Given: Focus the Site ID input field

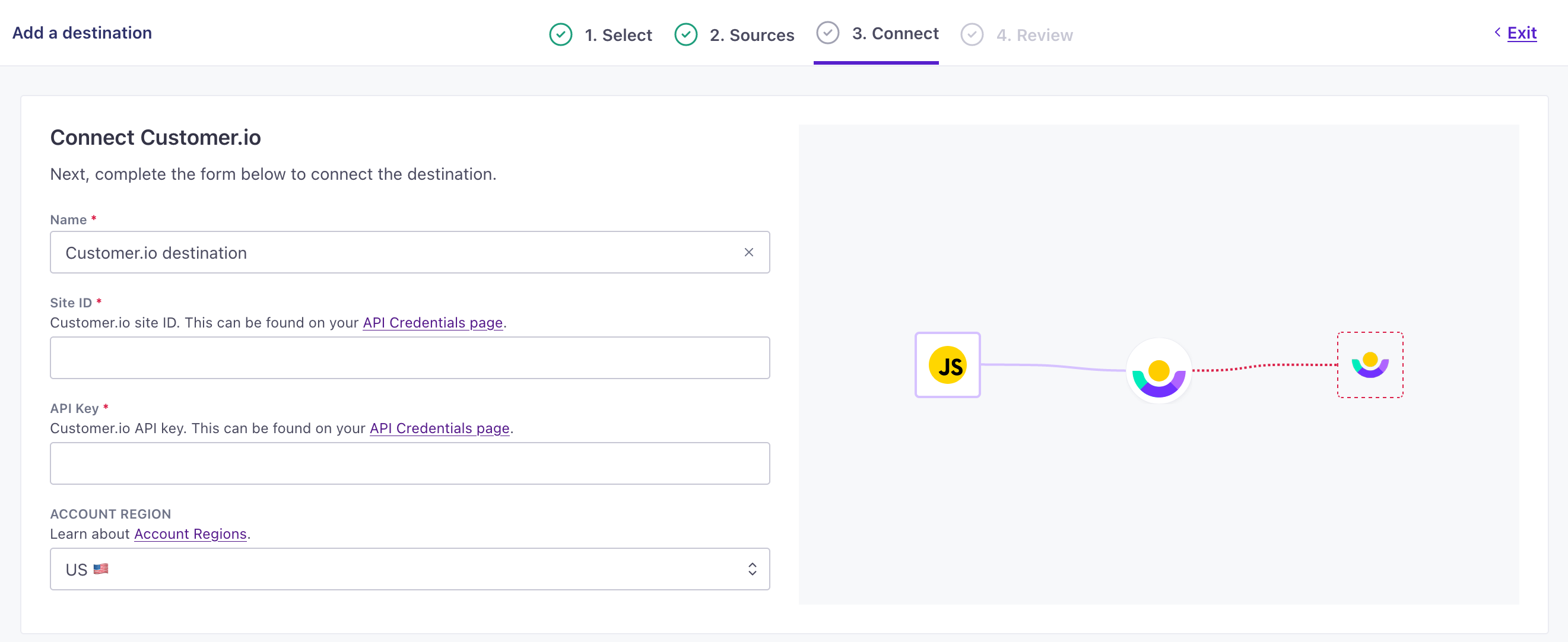Looking at the screenshot, I should click(x=410, y=358).
